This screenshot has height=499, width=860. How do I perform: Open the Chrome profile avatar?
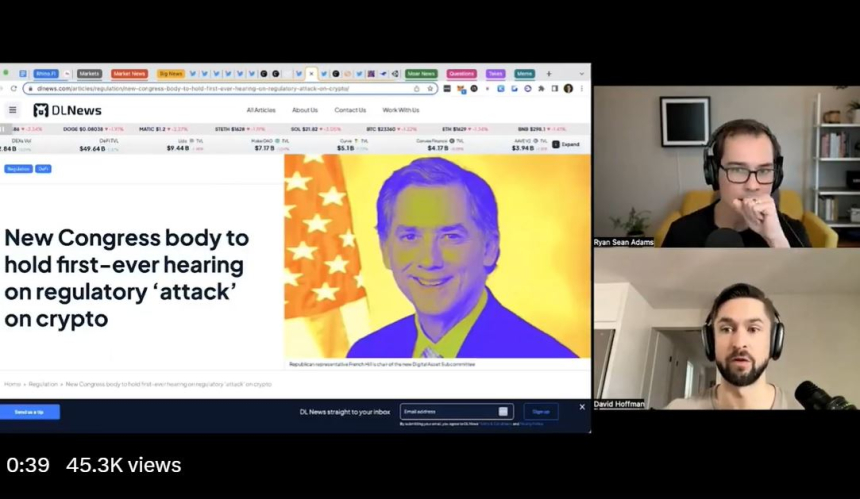(568, 88)
